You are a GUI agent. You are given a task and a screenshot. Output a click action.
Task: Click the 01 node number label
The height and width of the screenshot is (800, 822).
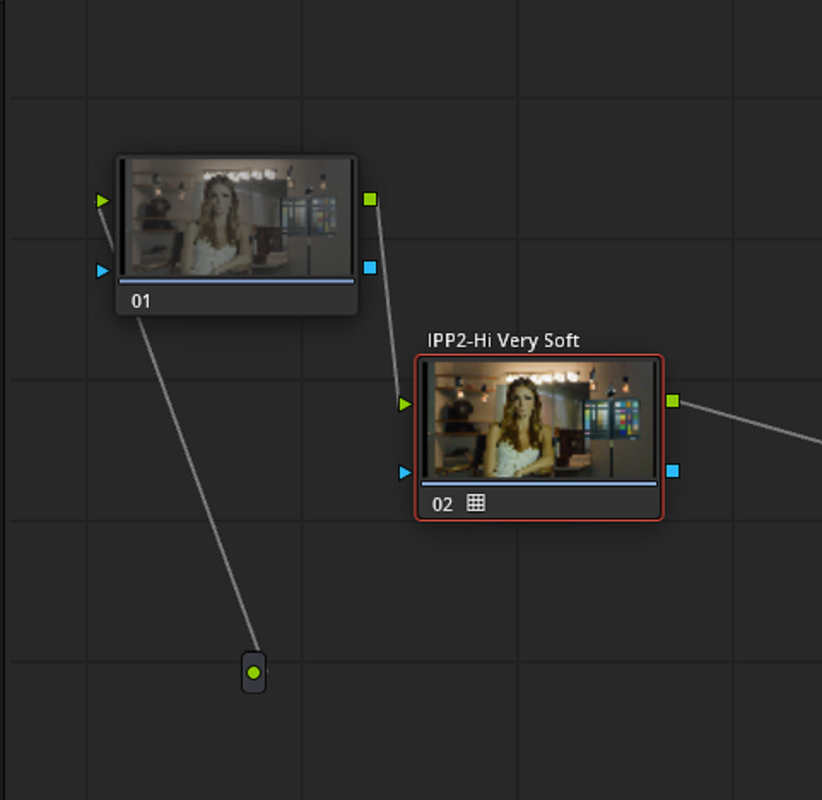(x=141, y=301)
